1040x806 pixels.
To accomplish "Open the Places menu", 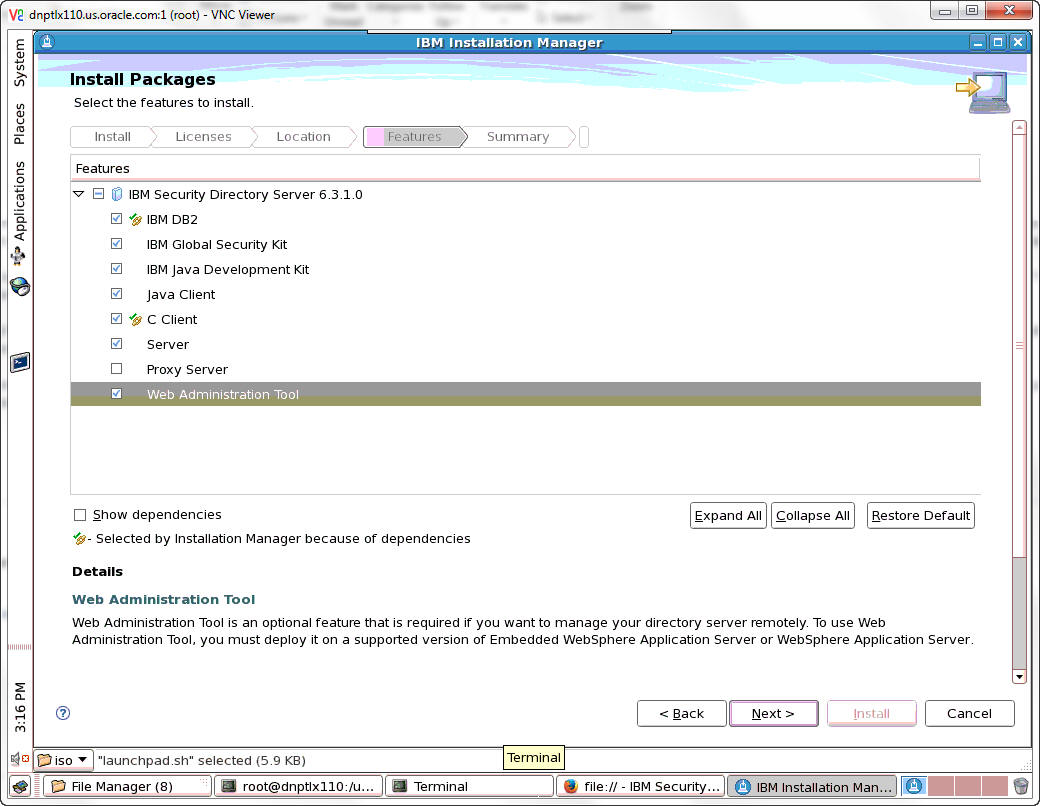I will coord(19,123).
